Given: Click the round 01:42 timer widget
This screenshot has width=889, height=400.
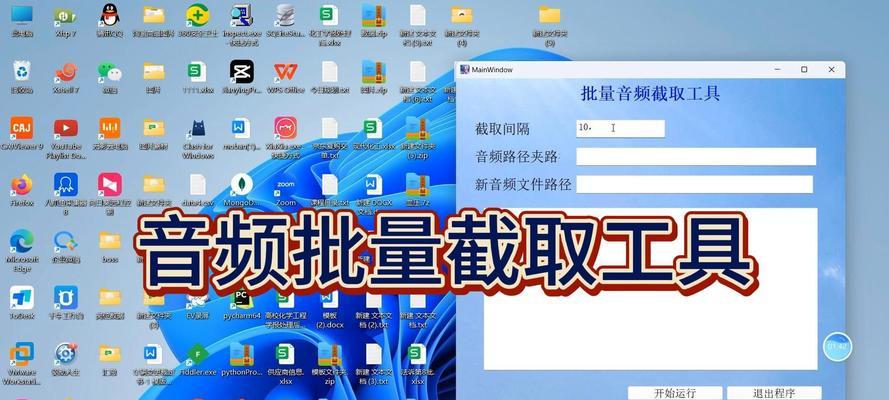Looking at the screenshot, I should click(837, 346).
